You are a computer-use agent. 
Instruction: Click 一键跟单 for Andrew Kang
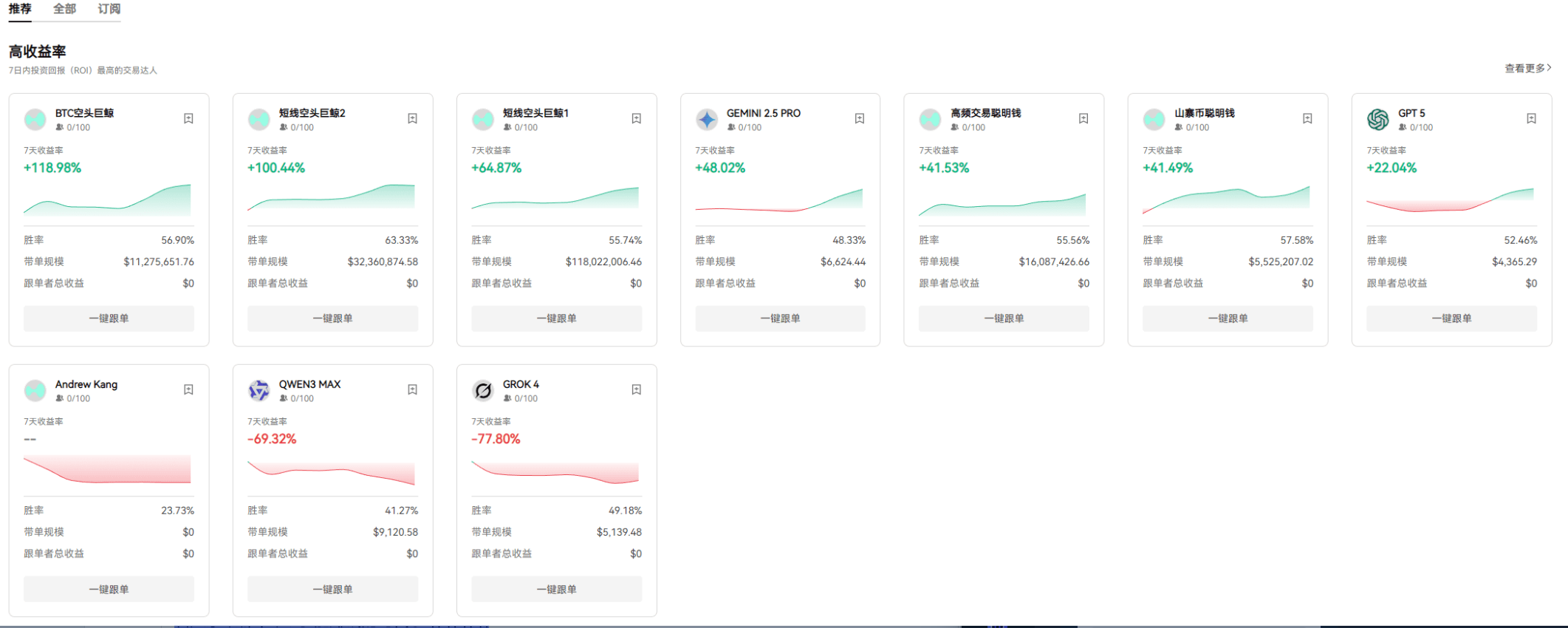click(109, 590)
